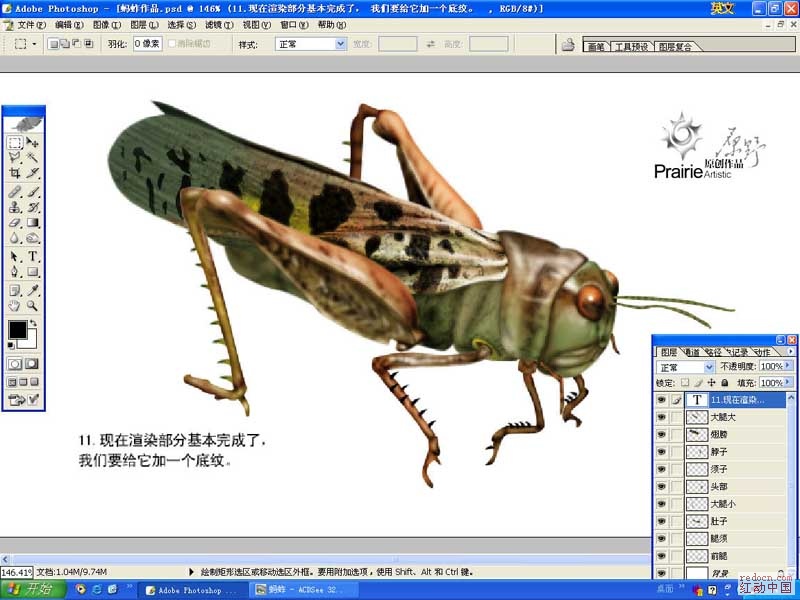Select the Notes tool
Viewport: 800px width, 600px height.
(x=15, y=290)
